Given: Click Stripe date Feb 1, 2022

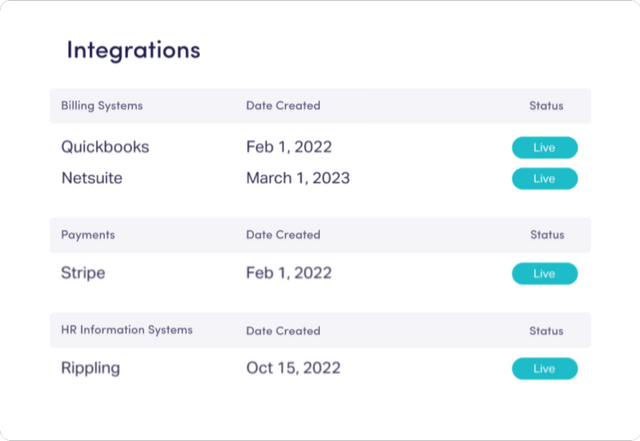Looking at the screenshot, I should pyautogui.click(x=289, y=273).
